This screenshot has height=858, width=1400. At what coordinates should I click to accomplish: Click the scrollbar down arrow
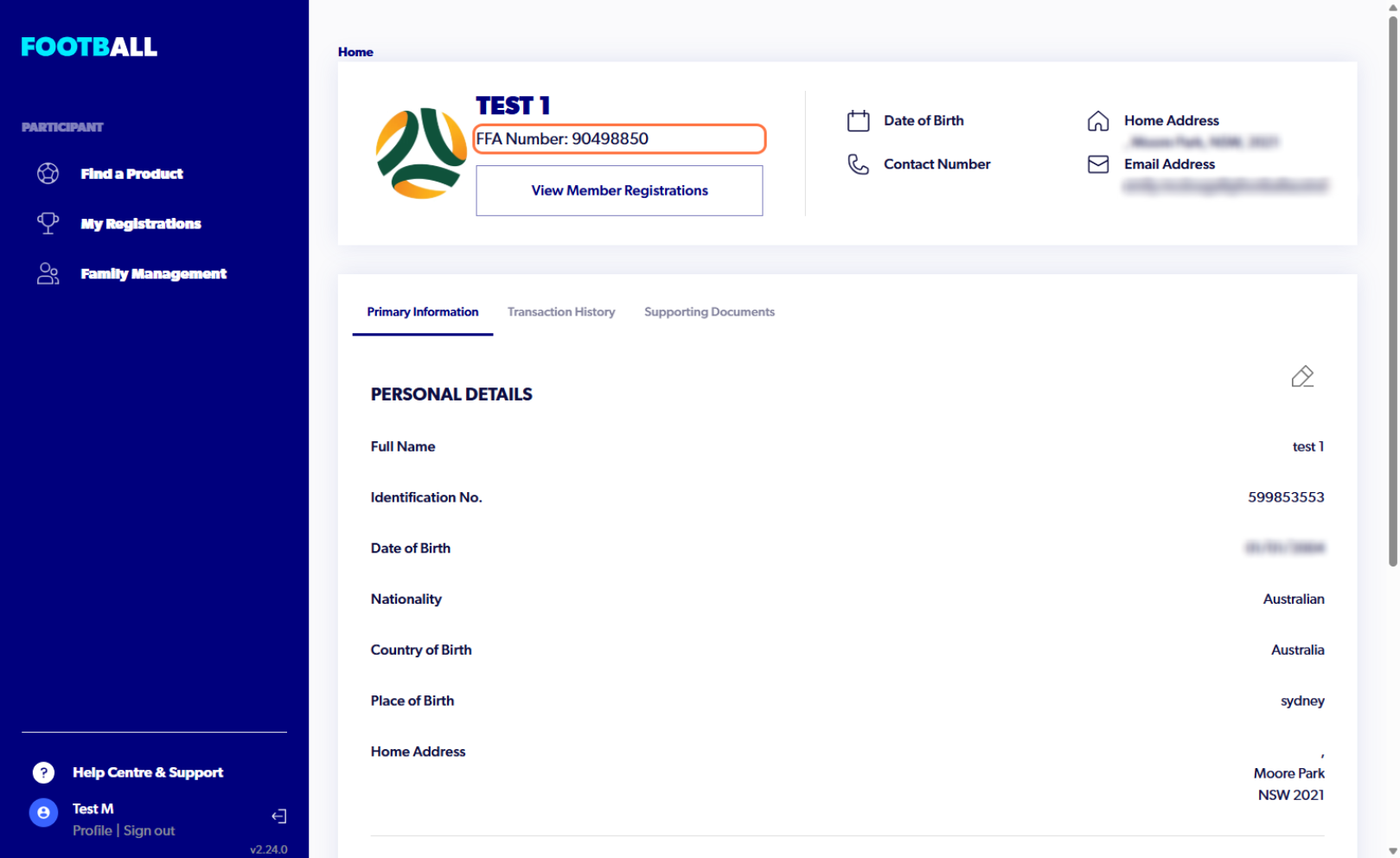(x=1392, y=851)
